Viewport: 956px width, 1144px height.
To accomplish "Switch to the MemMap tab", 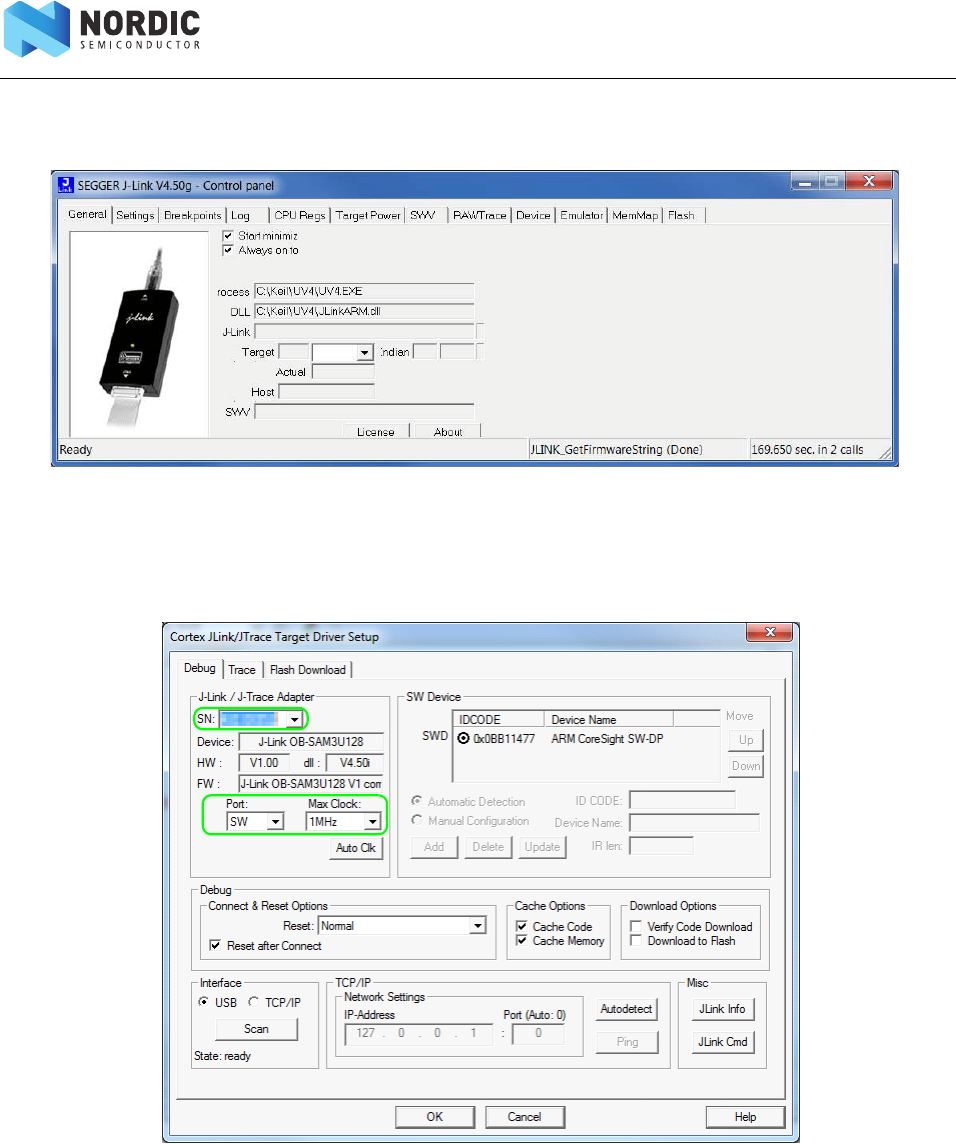I will click(x=635, y=215).
